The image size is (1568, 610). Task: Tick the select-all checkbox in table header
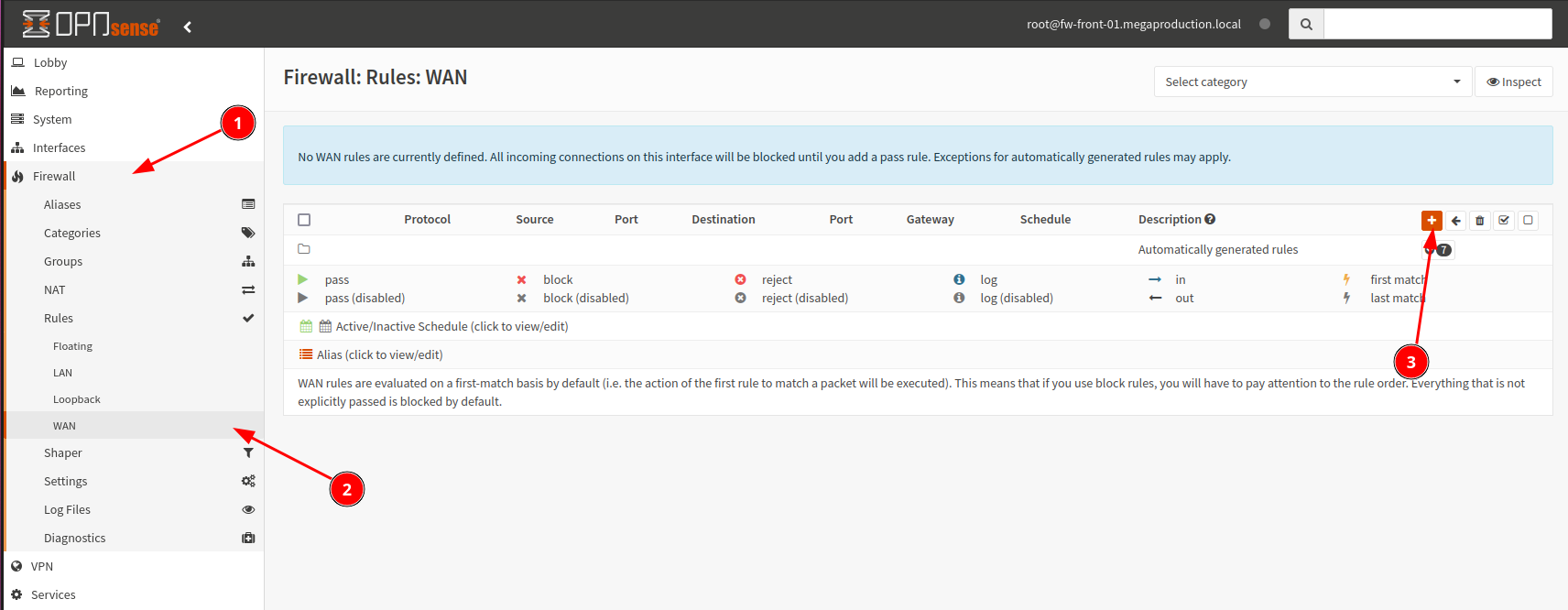click(x=304, y=220)
